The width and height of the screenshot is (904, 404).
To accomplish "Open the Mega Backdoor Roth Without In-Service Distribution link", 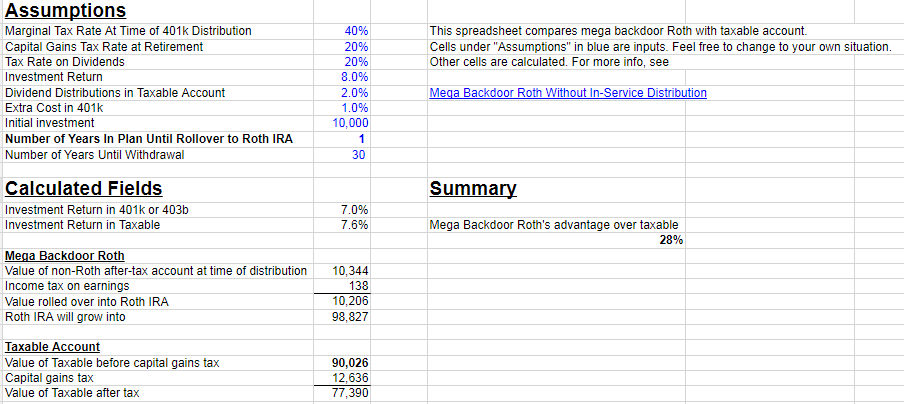I will 567,93.
